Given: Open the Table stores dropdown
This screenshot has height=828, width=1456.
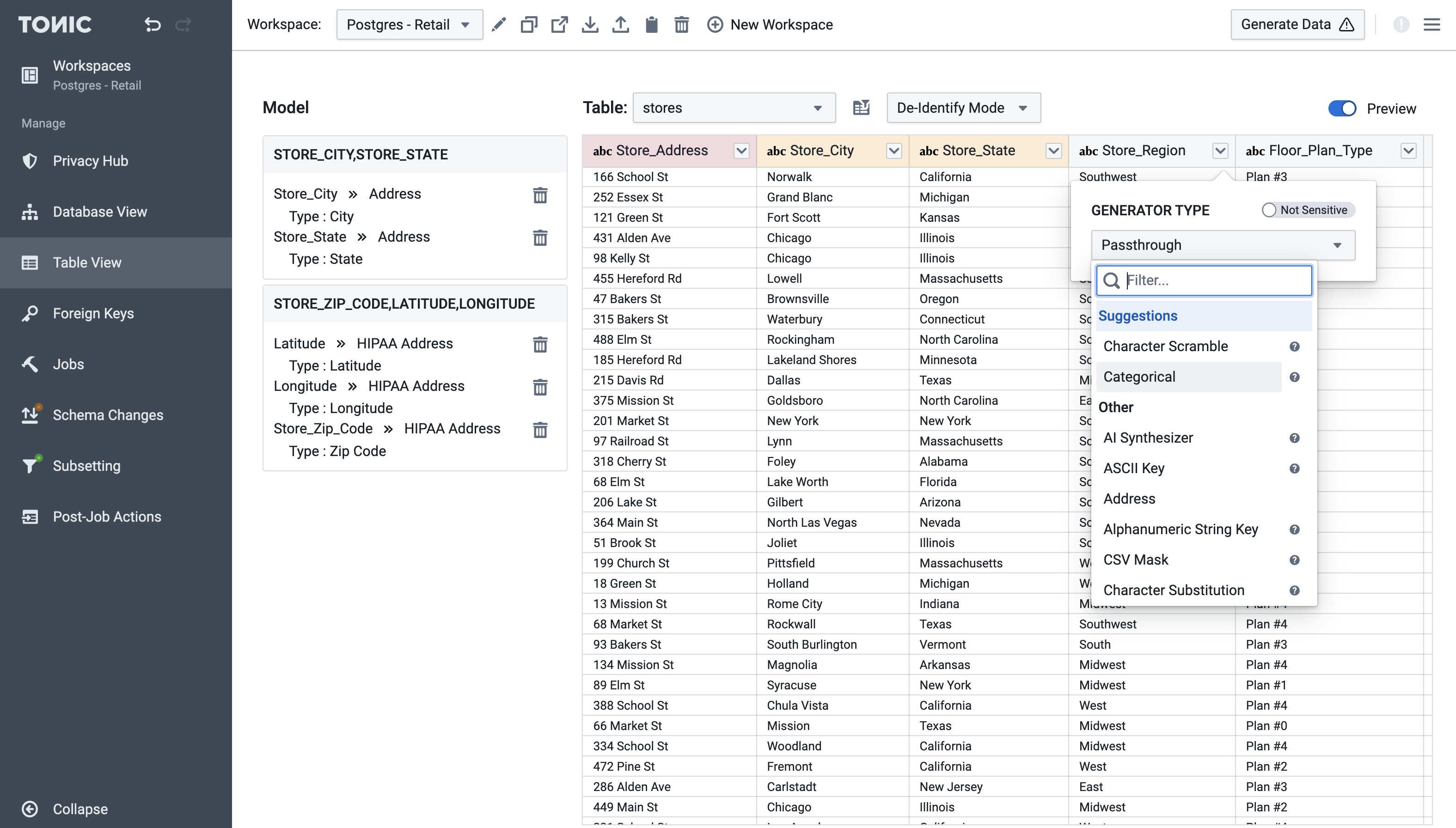Looking at the screenshot, I should coord(734,108).
